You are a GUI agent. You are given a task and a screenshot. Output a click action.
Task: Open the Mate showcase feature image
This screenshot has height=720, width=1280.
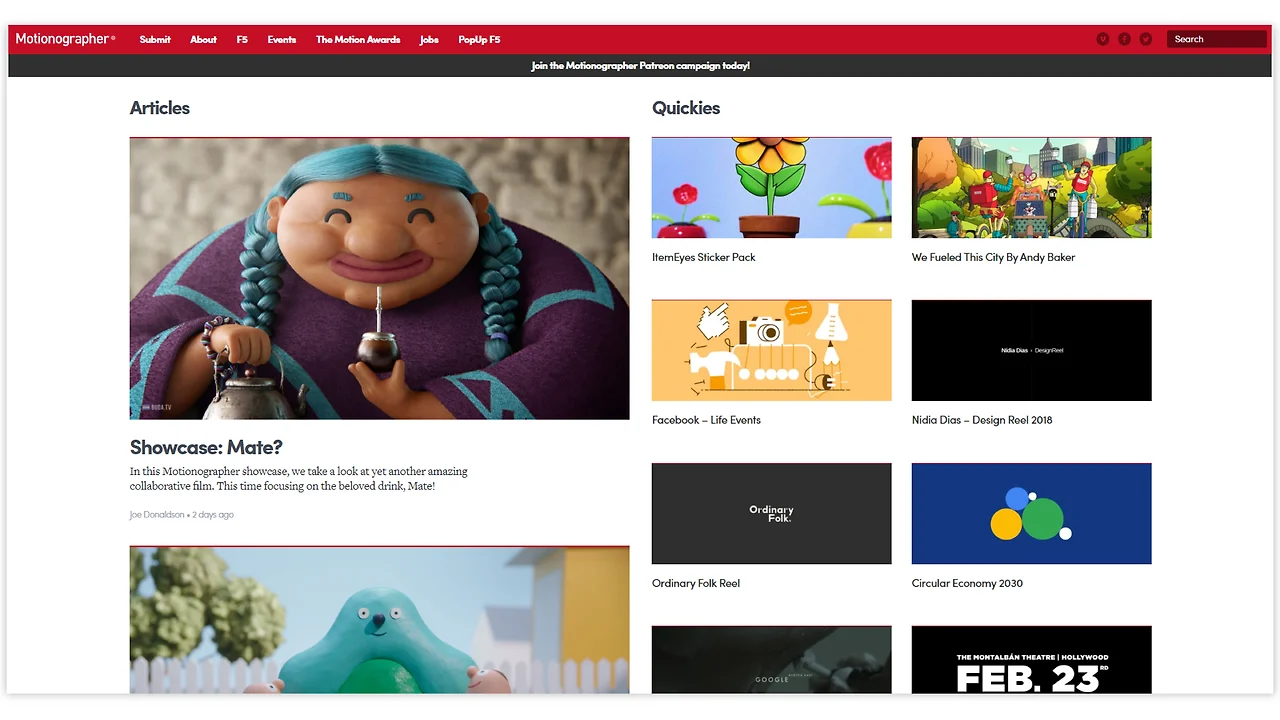point(380,278)
